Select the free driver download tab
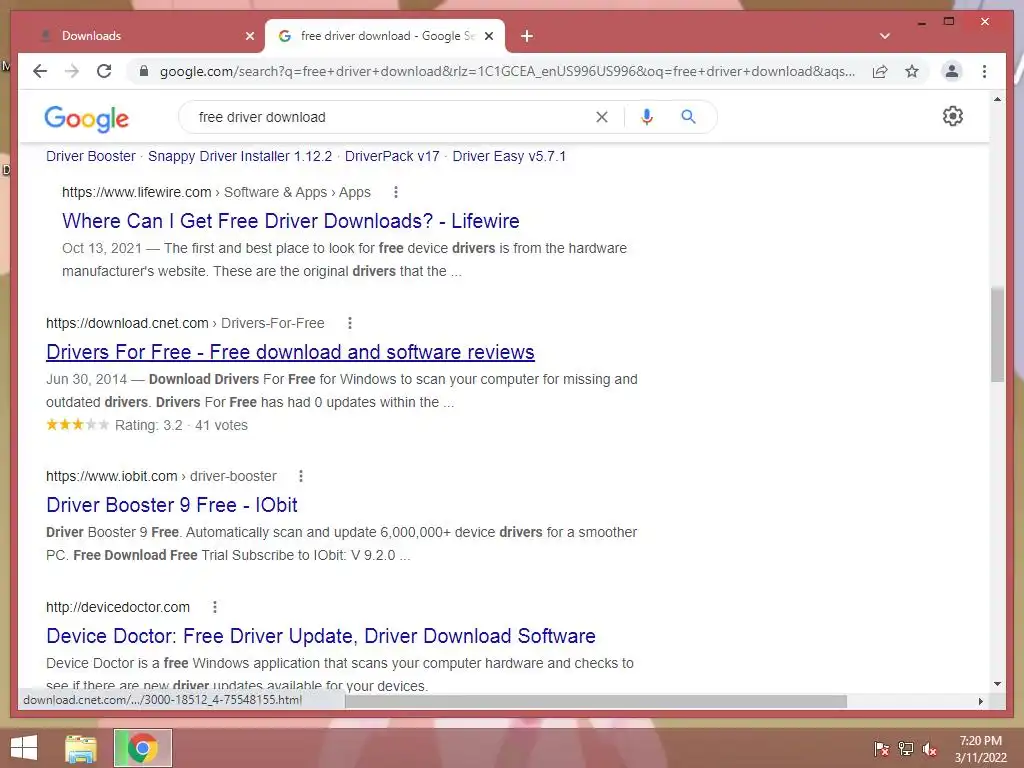The height and width of the screenshot is (768, 1024). tap(385, 36)
